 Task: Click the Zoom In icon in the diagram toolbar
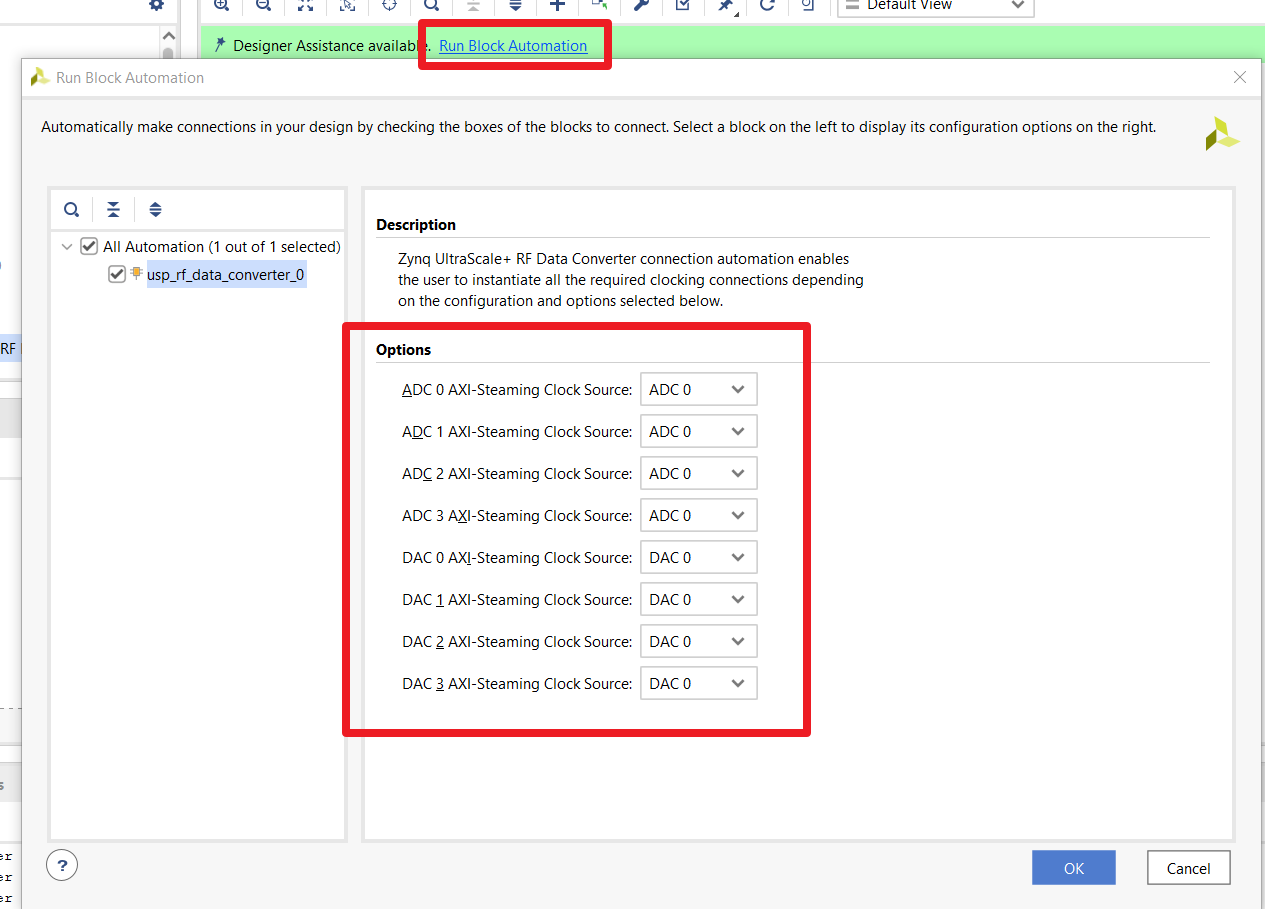coord(221,5)
